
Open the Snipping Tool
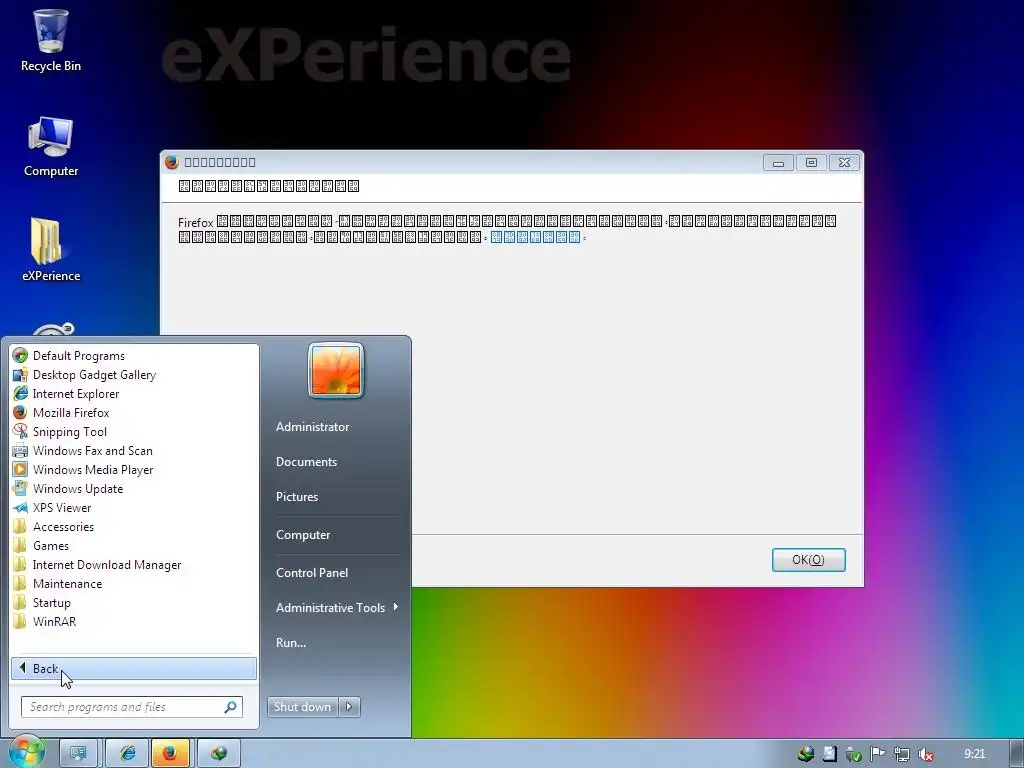(x=69, y=432)
